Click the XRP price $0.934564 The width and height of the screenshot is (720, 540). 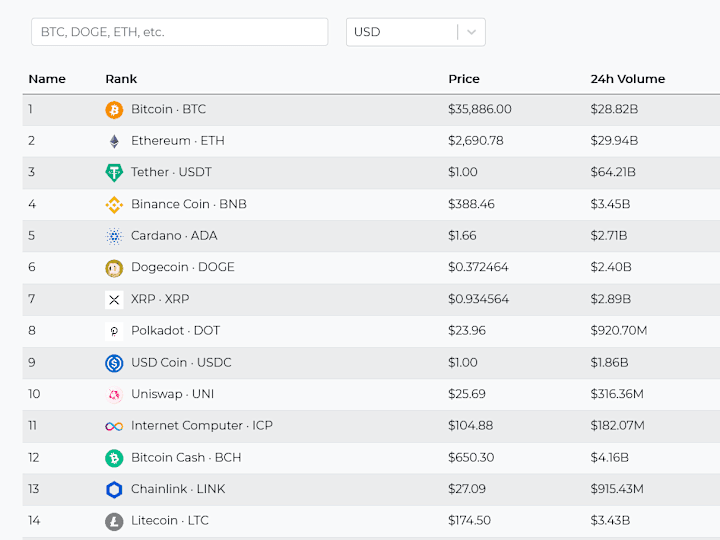478,299
